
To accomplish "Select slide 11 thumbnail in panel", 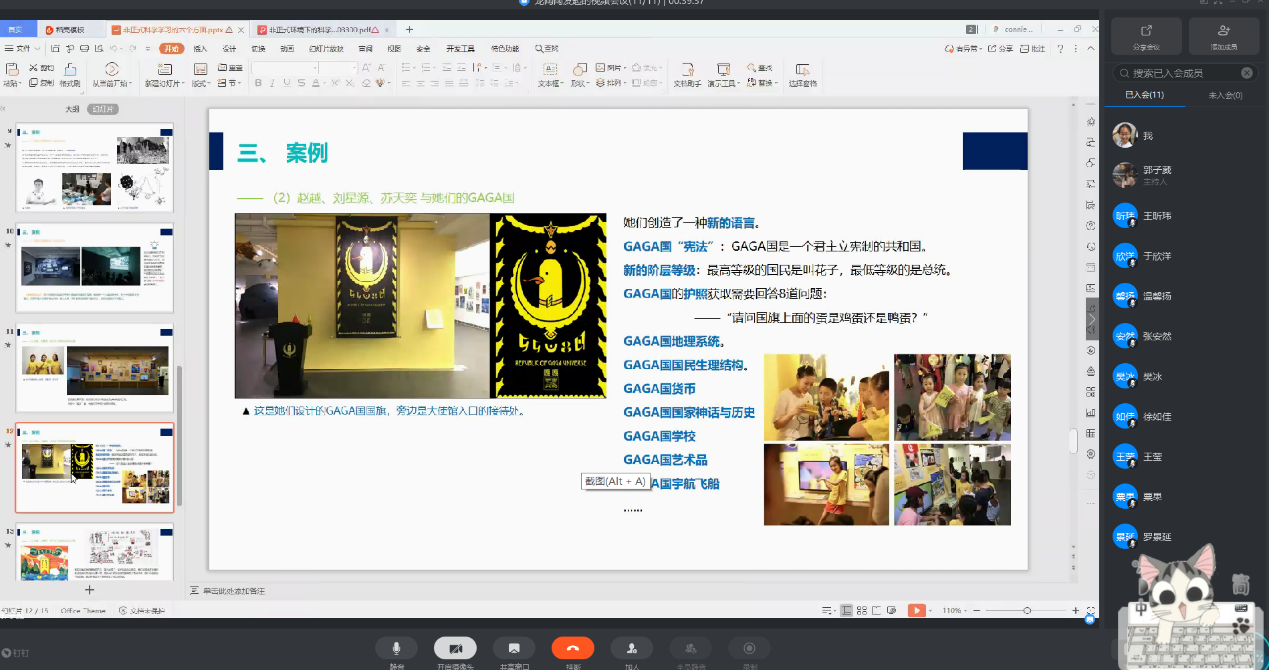I will click(x=95, y=367).
